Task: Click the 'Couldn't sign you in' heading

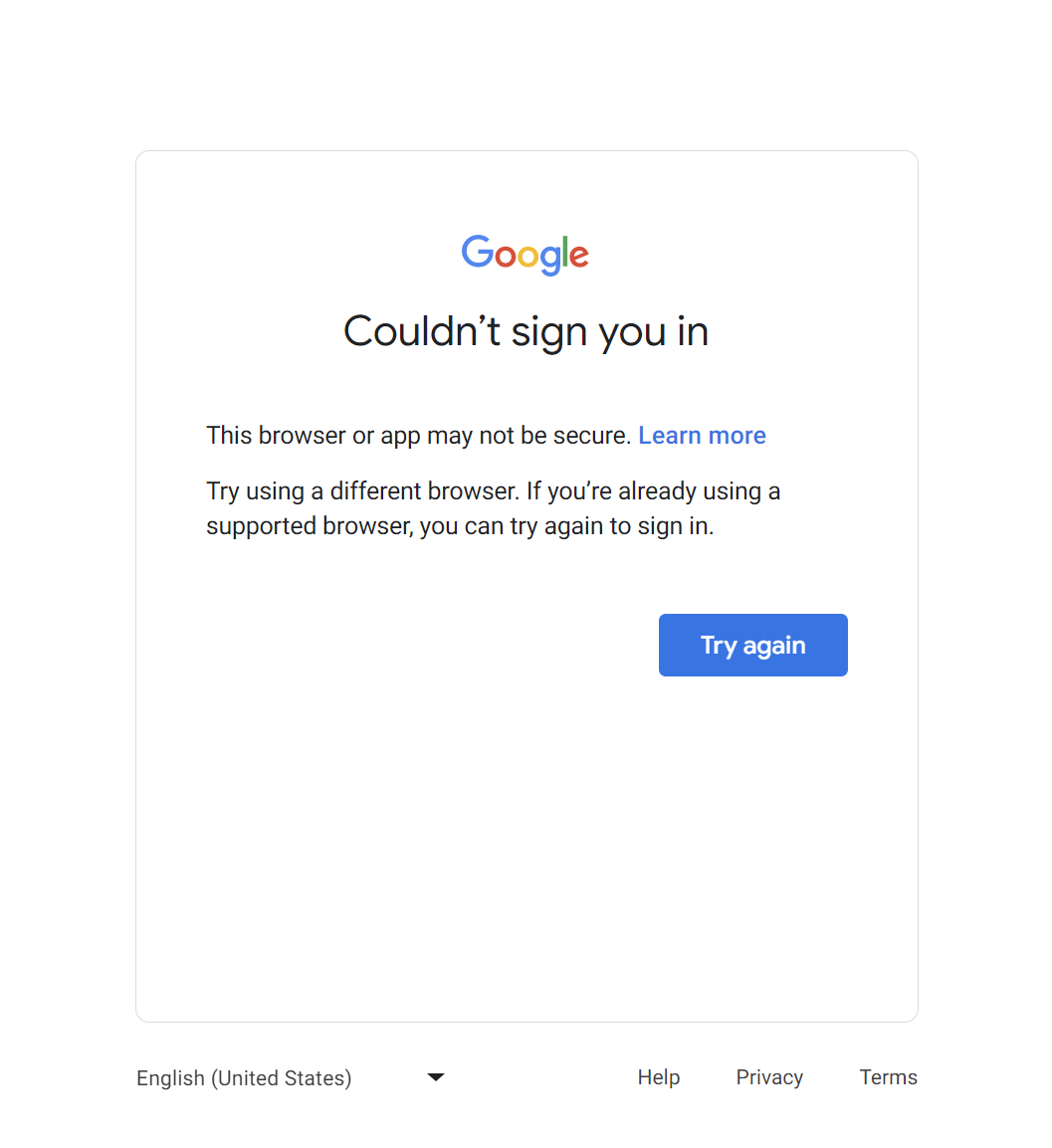Action: pyautogui.click(x=526, y=330)
